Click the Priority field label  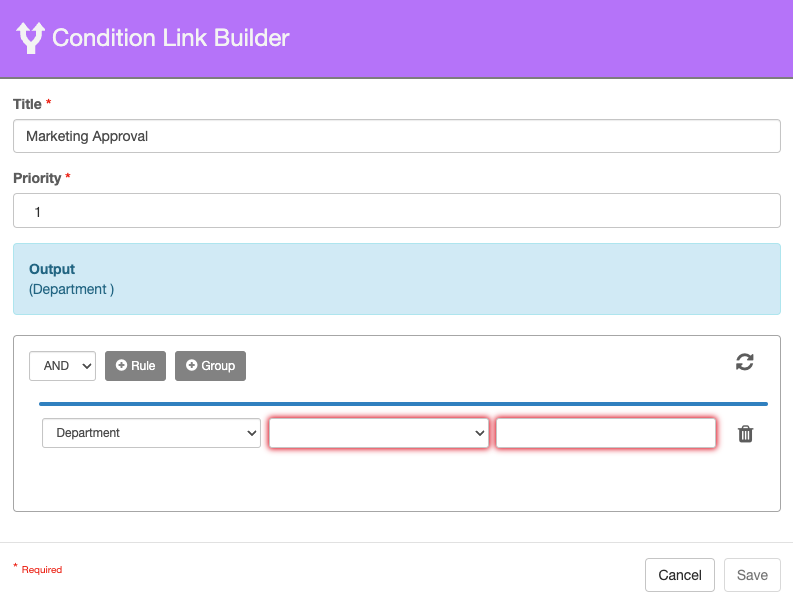(37, 178)
